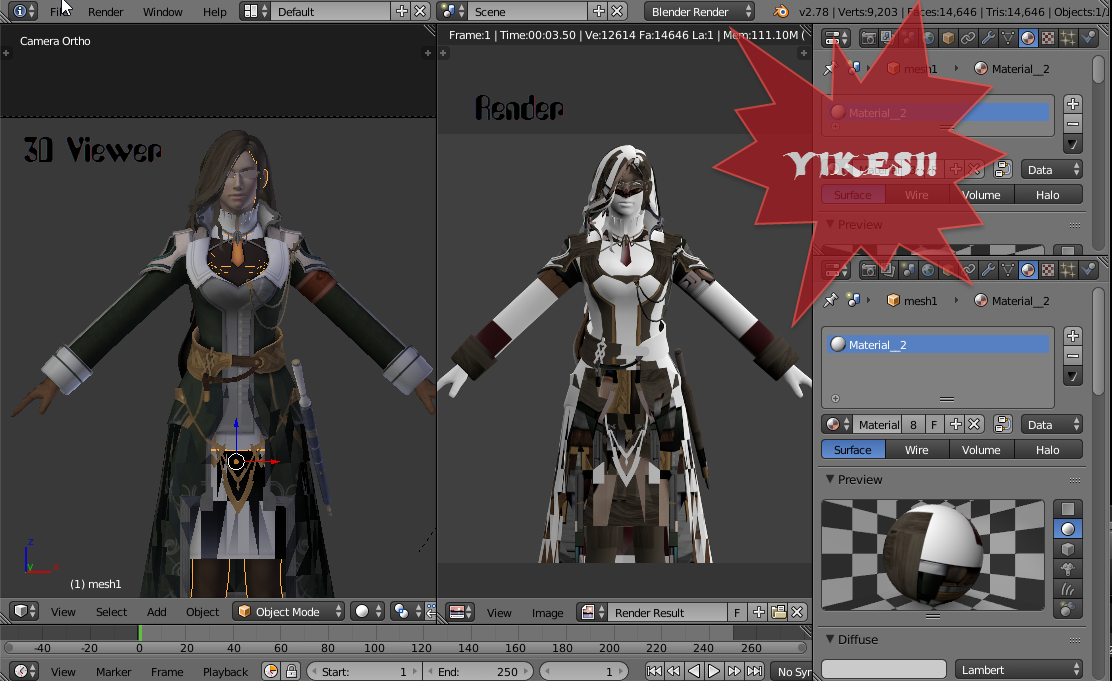Select Volume material type in lower panel
This screenshot has width=1112, height=681.
pyautogui.click(x=981, y=449)
